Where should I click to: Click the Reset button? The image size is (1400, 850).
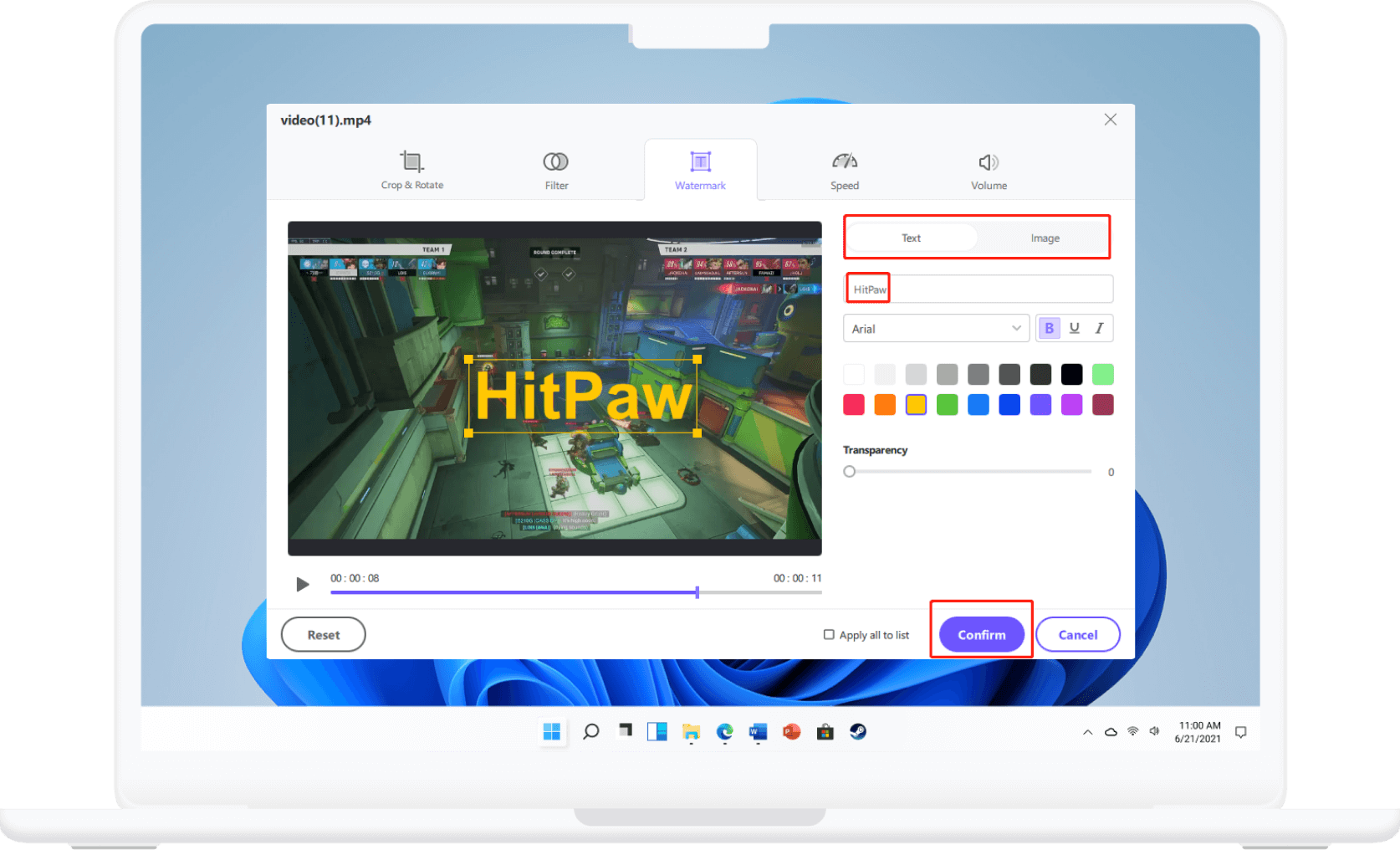click(324, 635)
